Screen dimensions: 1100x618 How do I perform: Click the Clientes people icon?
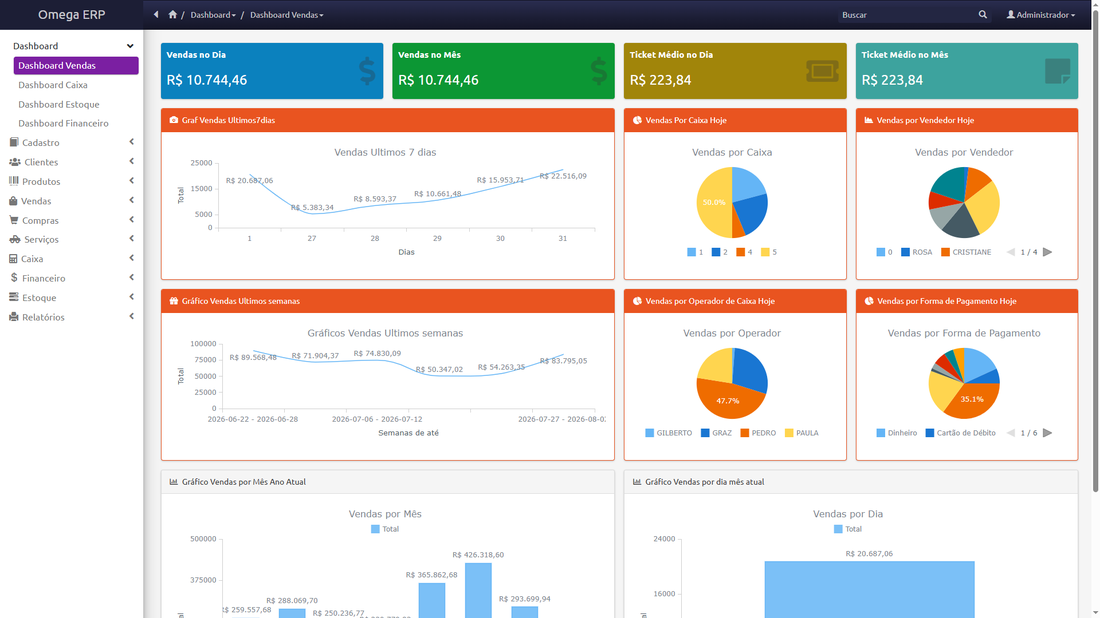(15, 162)
